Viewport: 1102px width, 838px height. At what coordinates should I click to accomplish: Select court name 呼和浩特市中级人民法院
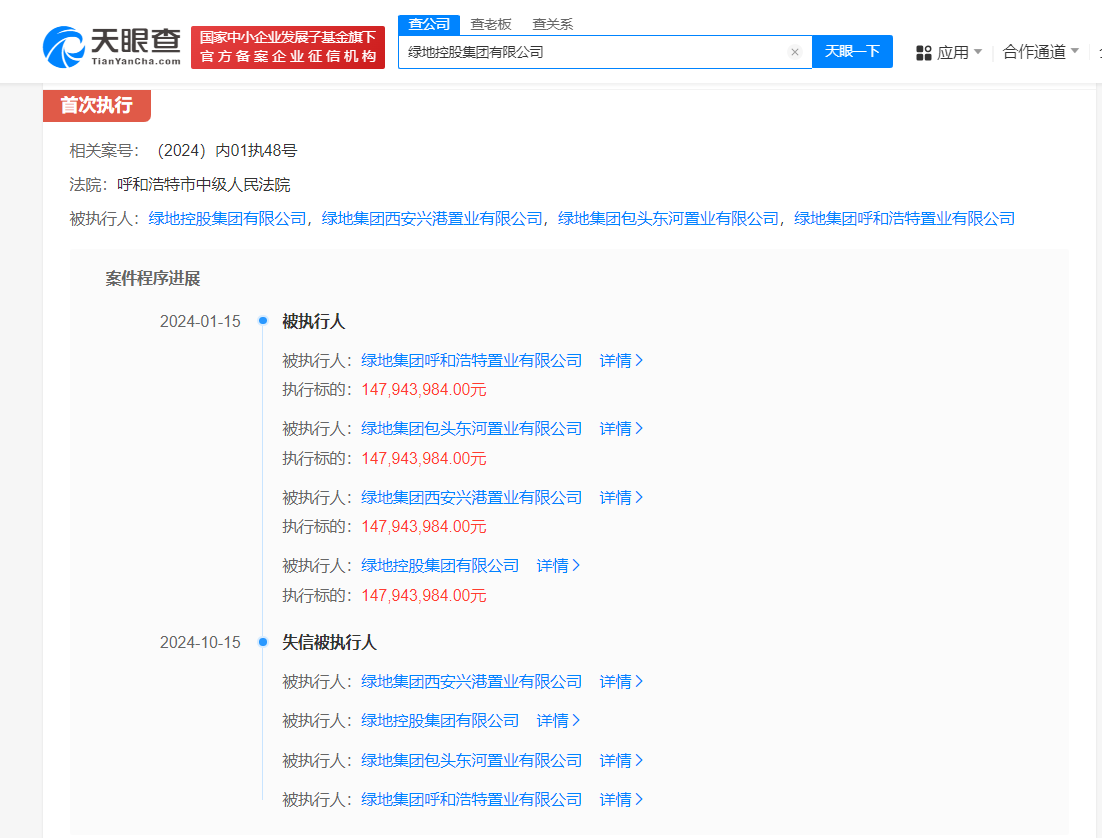tap(204, 185)
